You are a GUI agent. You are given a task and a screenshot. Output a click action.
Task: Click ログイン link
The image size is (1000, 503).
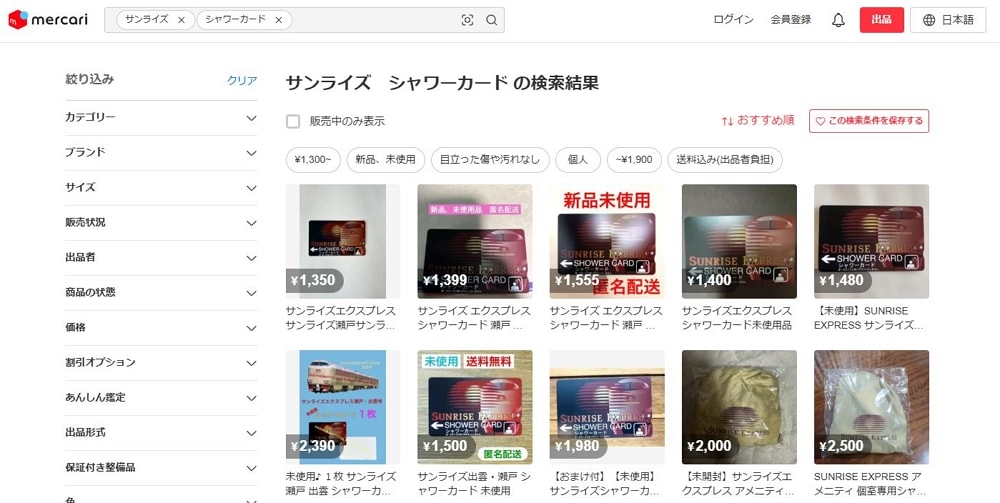[x=733, y=20]
